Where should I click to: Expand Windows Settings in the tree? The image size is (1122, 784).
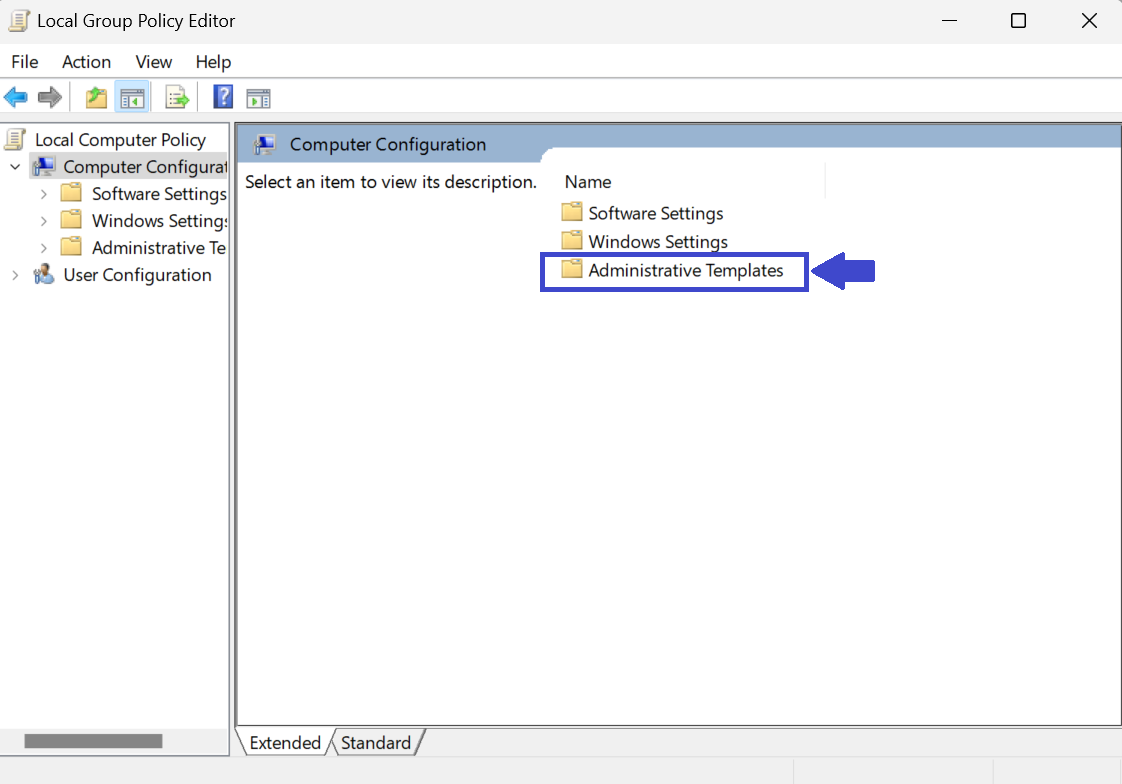pos(43,221)
